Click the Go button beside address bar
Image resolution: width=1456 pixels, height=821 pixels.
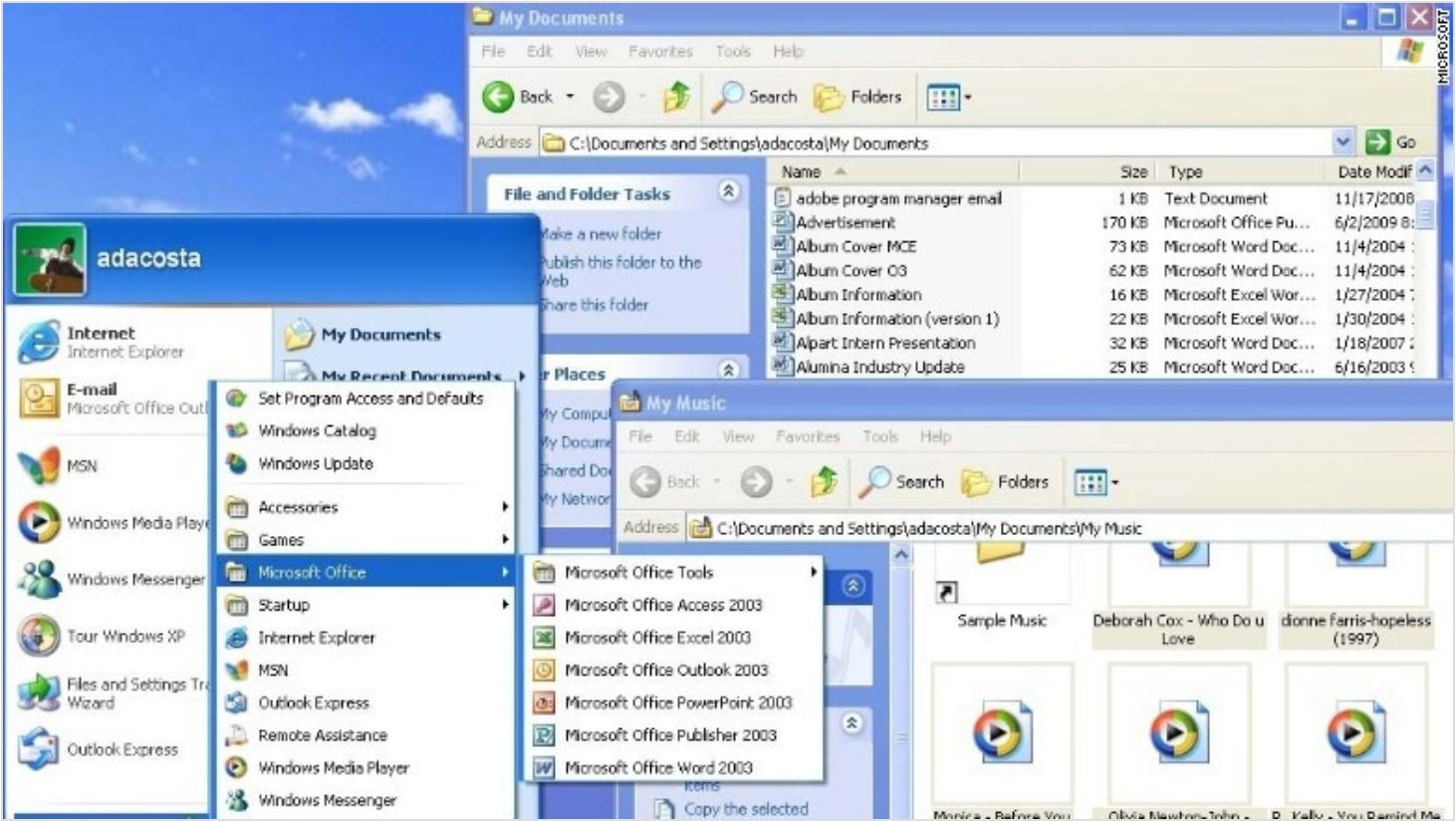click(x=1392, y=142)
